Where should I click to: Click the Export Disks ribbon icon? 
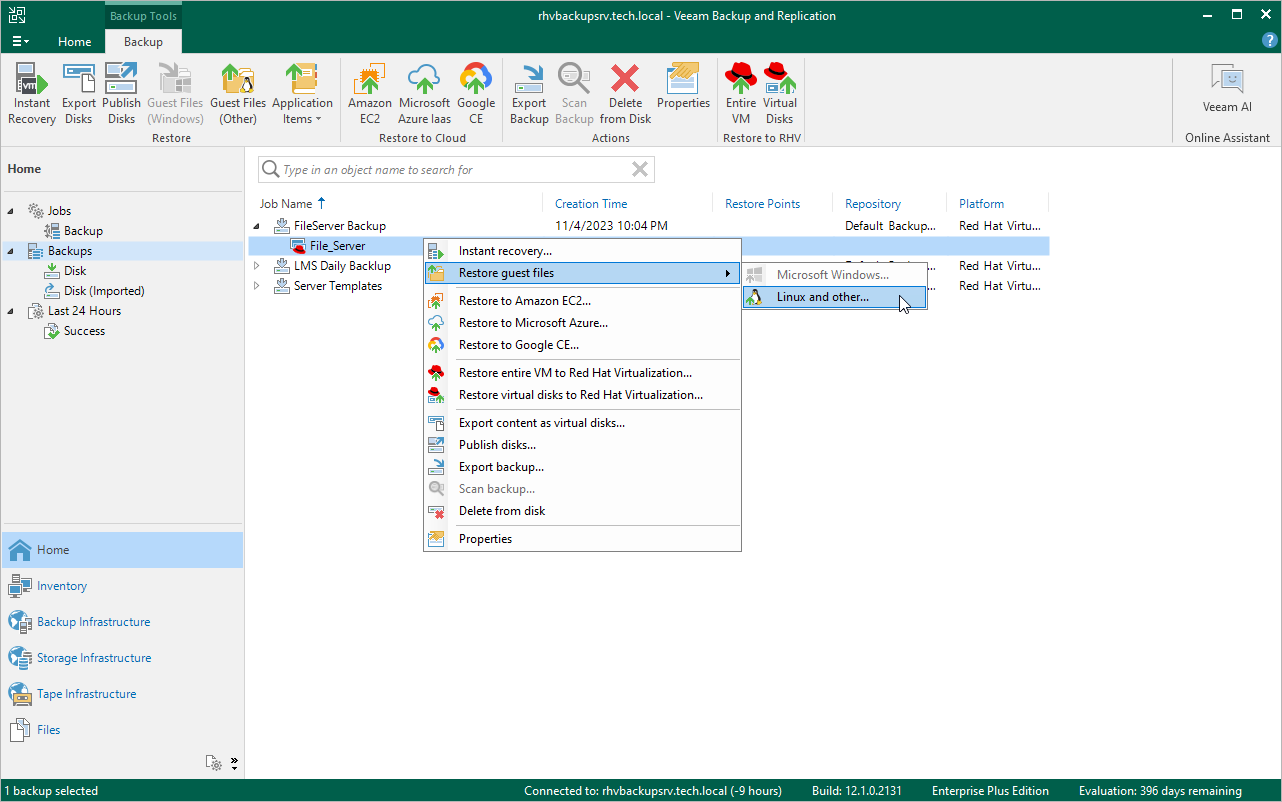pyautogui.click(x=79, y=94)
